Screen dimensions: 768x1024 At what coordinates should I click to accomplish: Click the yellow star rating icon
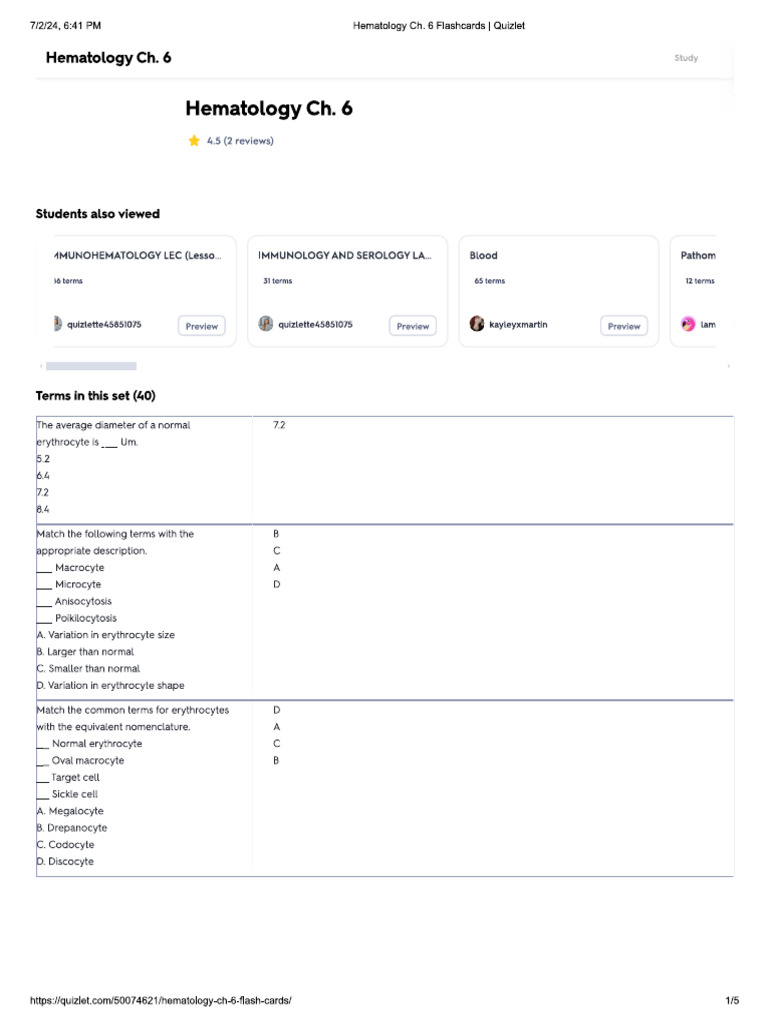pos(194,141)
